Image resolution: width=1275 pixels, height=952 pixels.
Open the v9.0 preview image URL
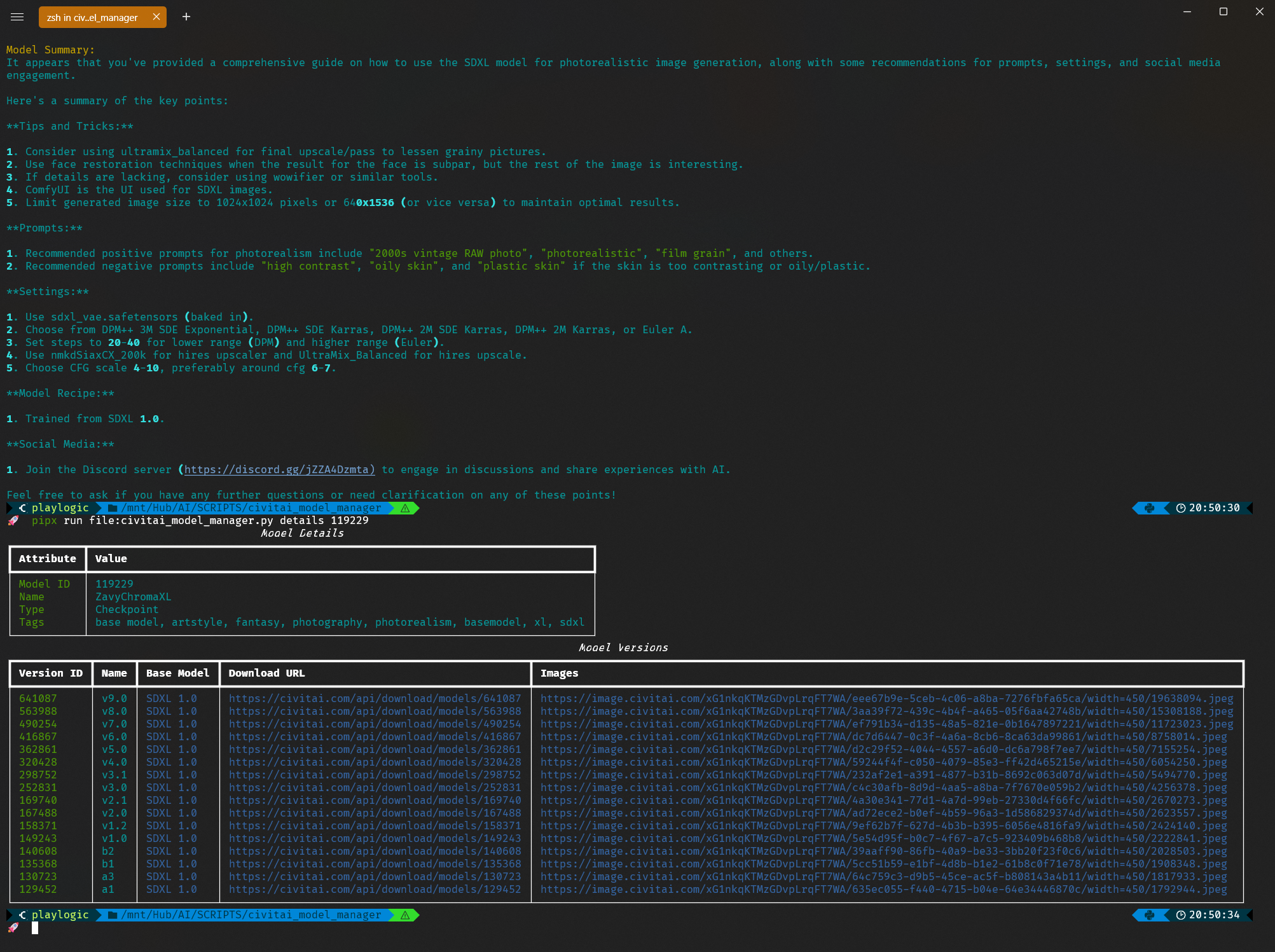coord(886,698)
